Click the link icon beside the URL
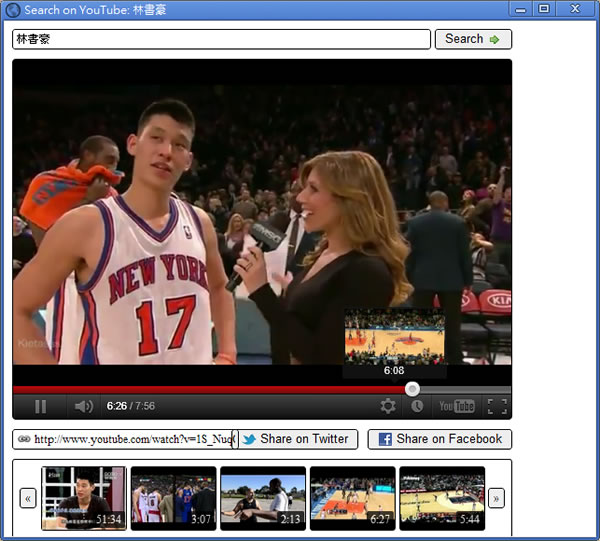600x541 pixels. coord(24,439)
